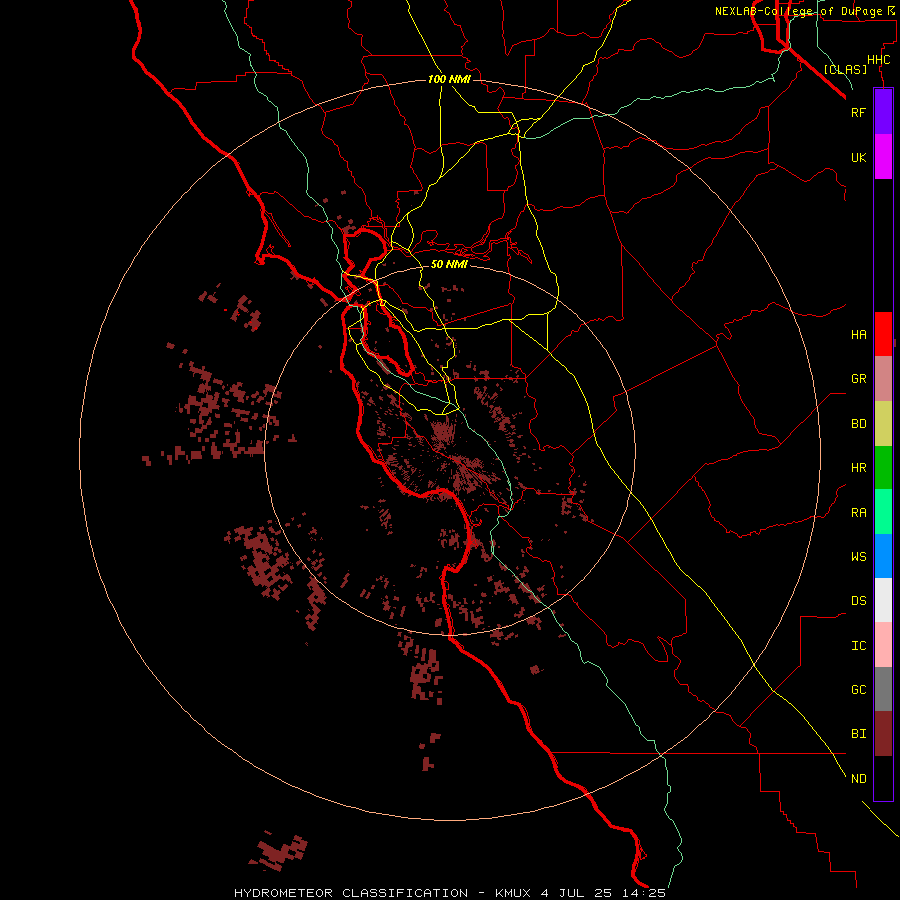Click the RF purple legend swatch
Screen dimensions: 900x900
tap(883, 112)
